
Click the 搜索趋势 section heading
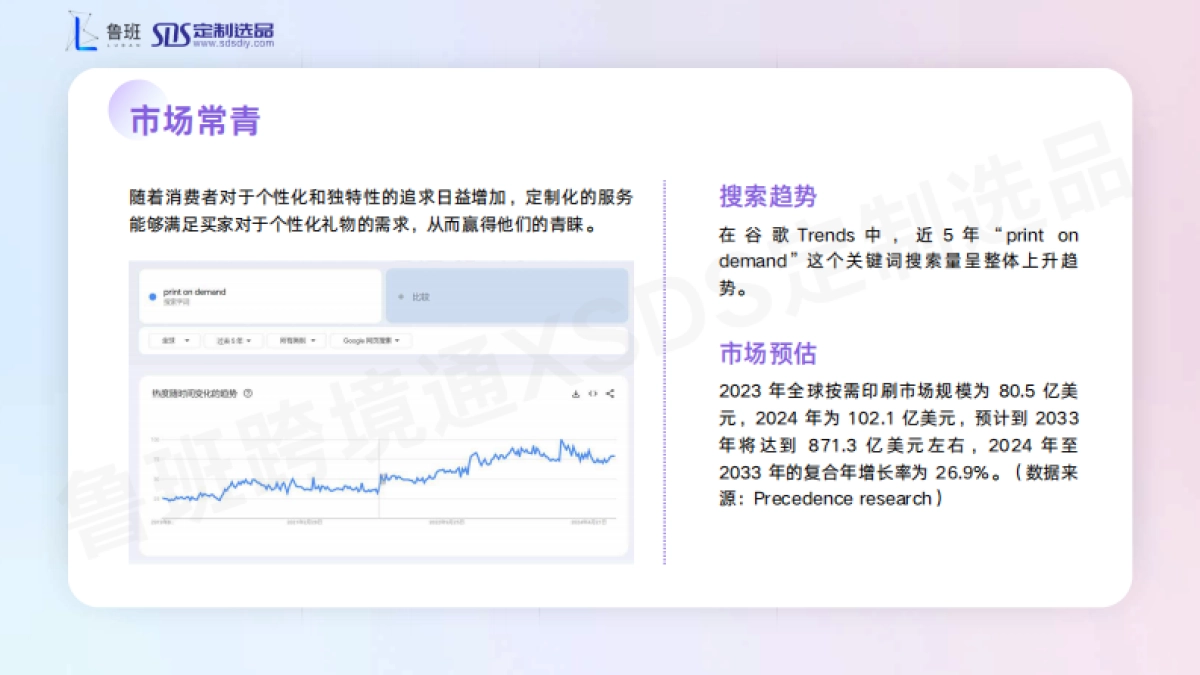point(767,197)
